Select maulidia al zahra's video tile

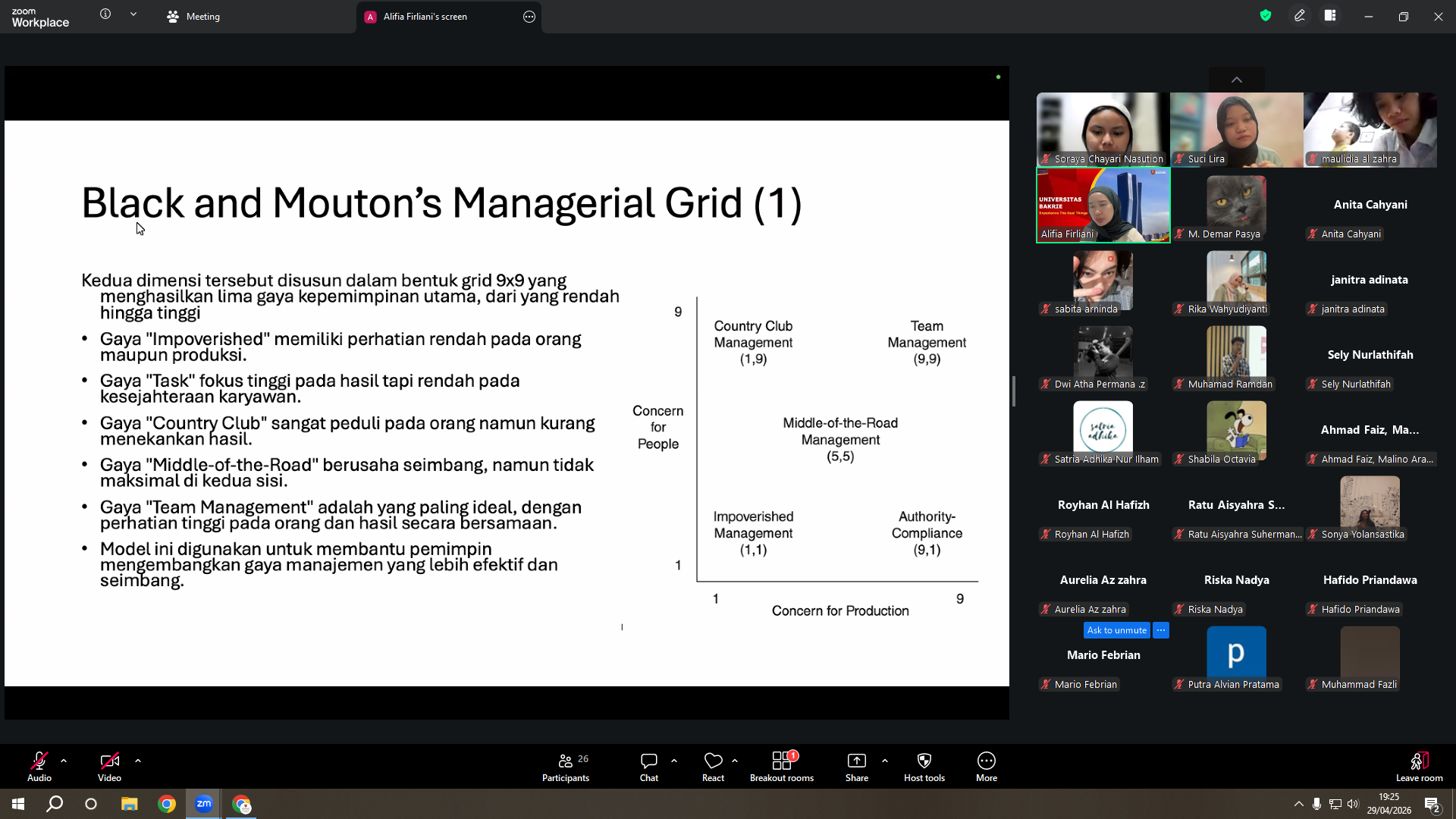pyautogui.click(x=1370, y=130)
